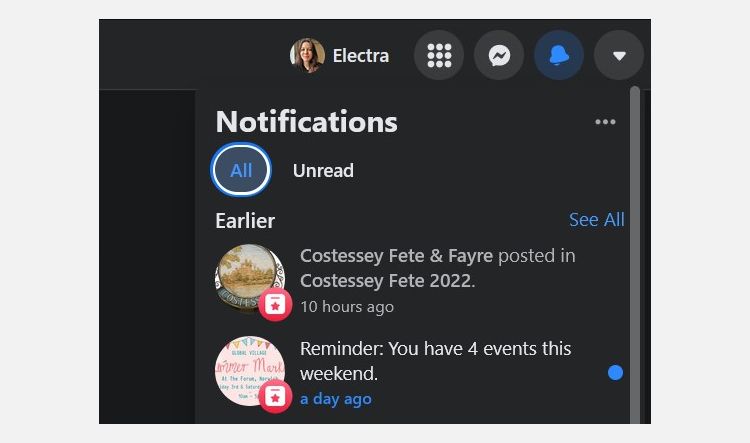This screenshot has height=443, width=750.
Task: Open the Facebook menu grid icon
Action: pos(439,56)
